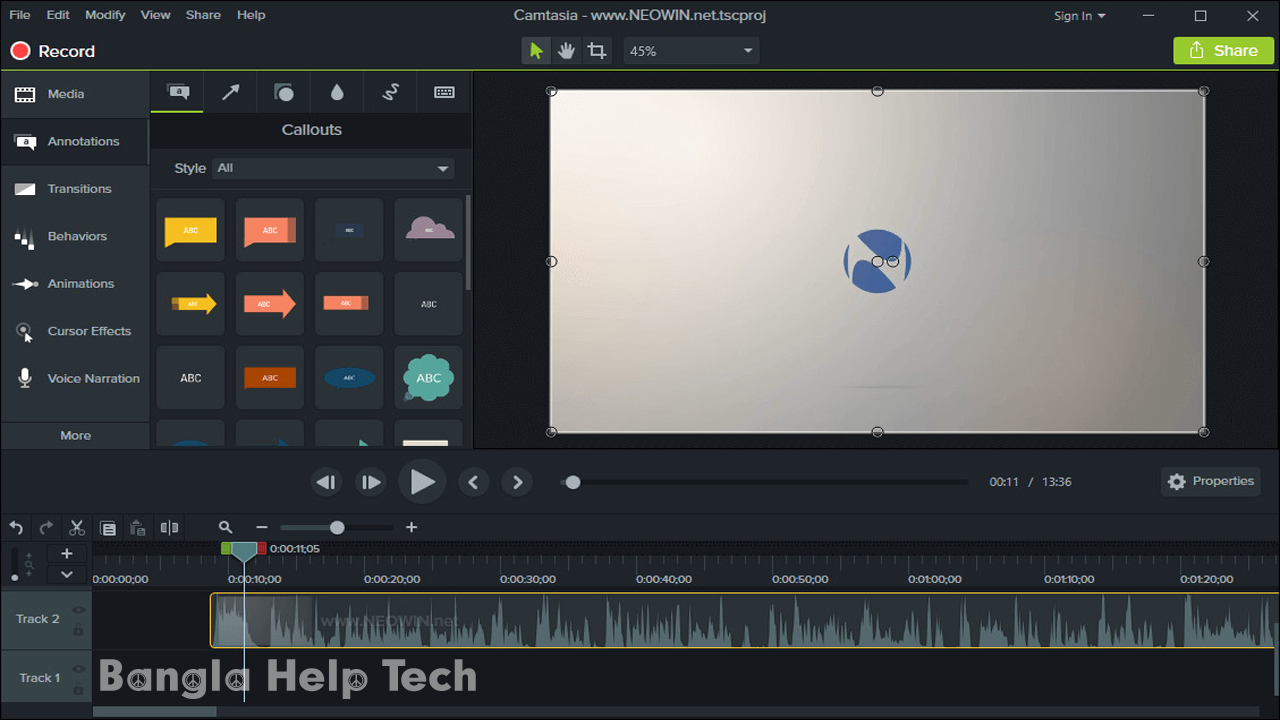Viewport: 1280px width, 720px height.
Task: Jump to next clip with right chevron
Action: tap(517, 482)
